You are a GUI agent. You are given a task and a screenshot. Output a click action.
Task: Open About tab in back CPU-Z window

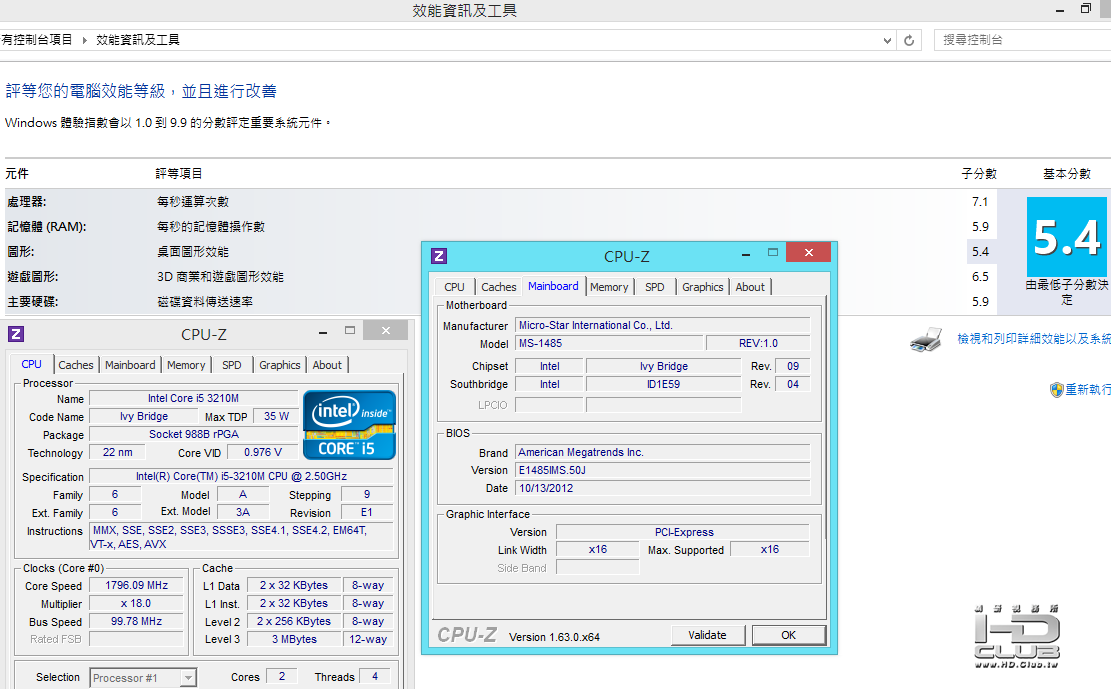coord(327,365)
